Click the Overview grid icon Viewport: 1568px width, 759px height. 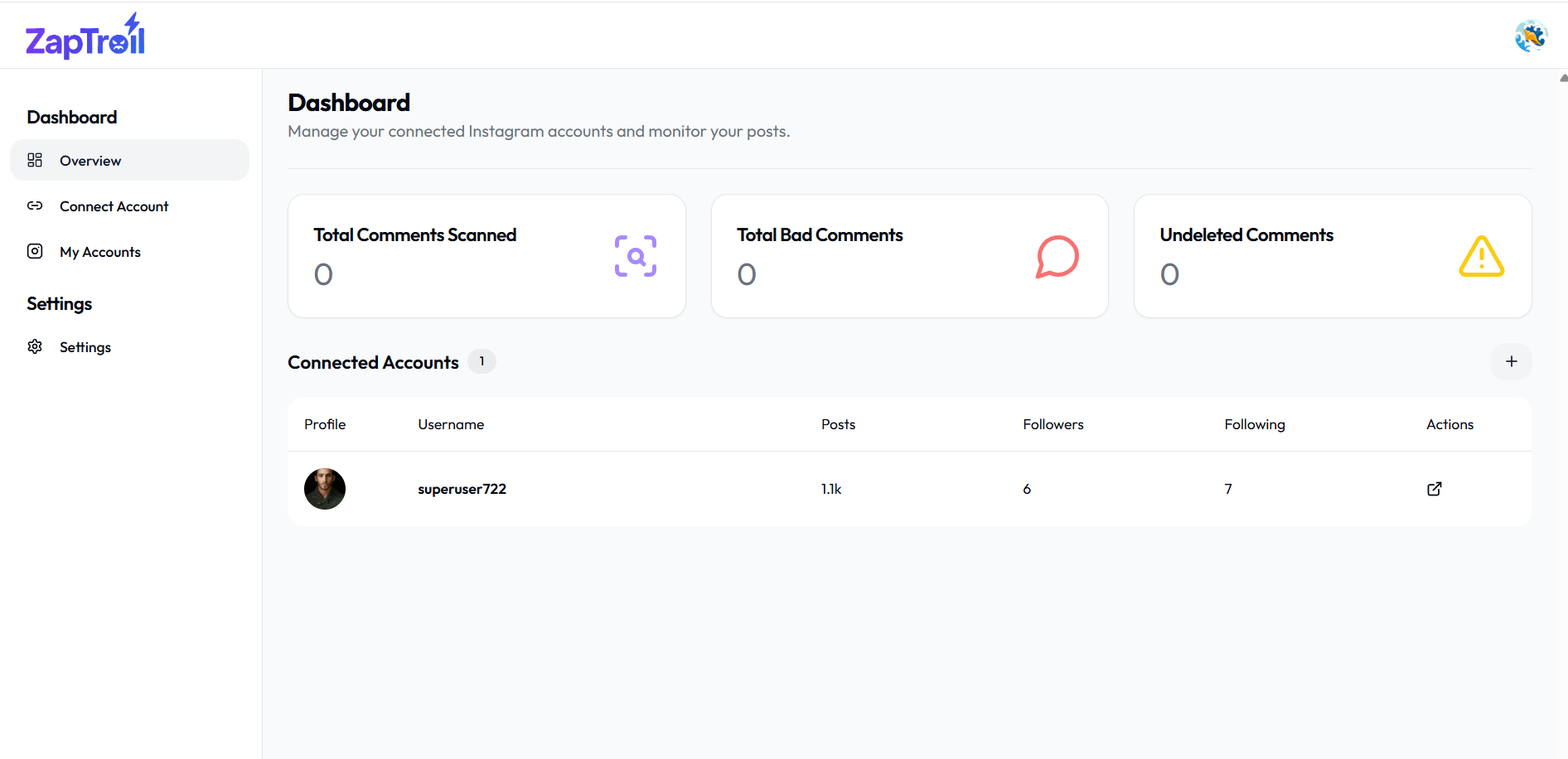[x=35, y=160]
